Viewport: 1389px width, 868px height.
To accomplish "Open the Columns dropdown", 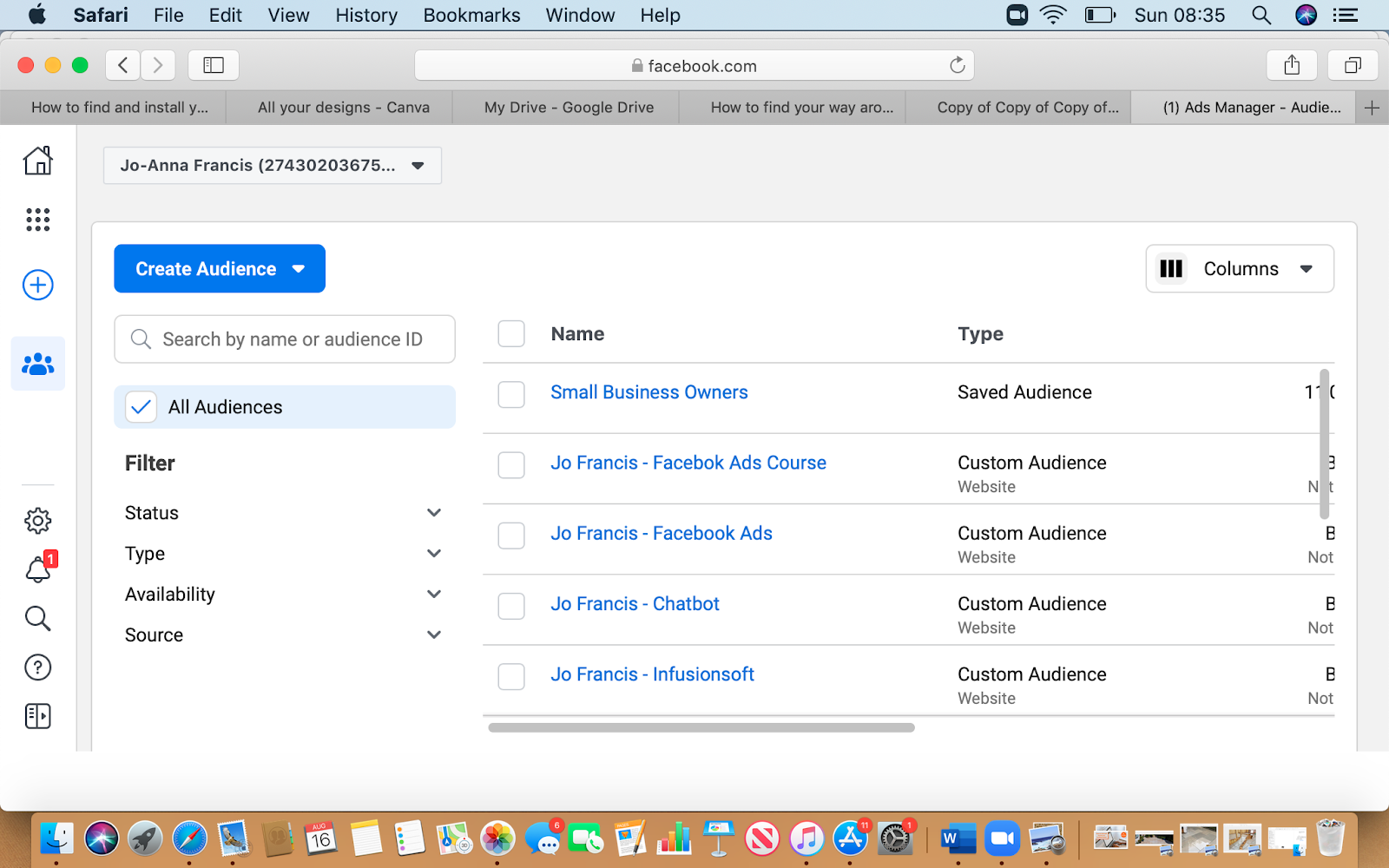I will coord(1240,269).
